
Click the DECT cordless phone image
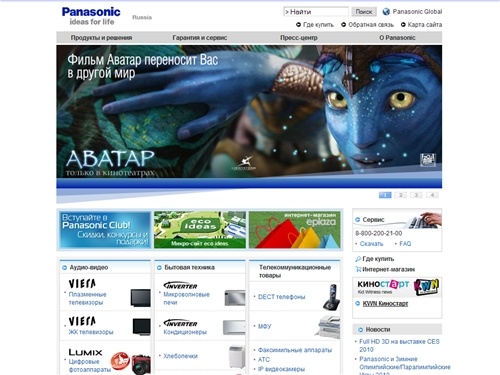332,297
